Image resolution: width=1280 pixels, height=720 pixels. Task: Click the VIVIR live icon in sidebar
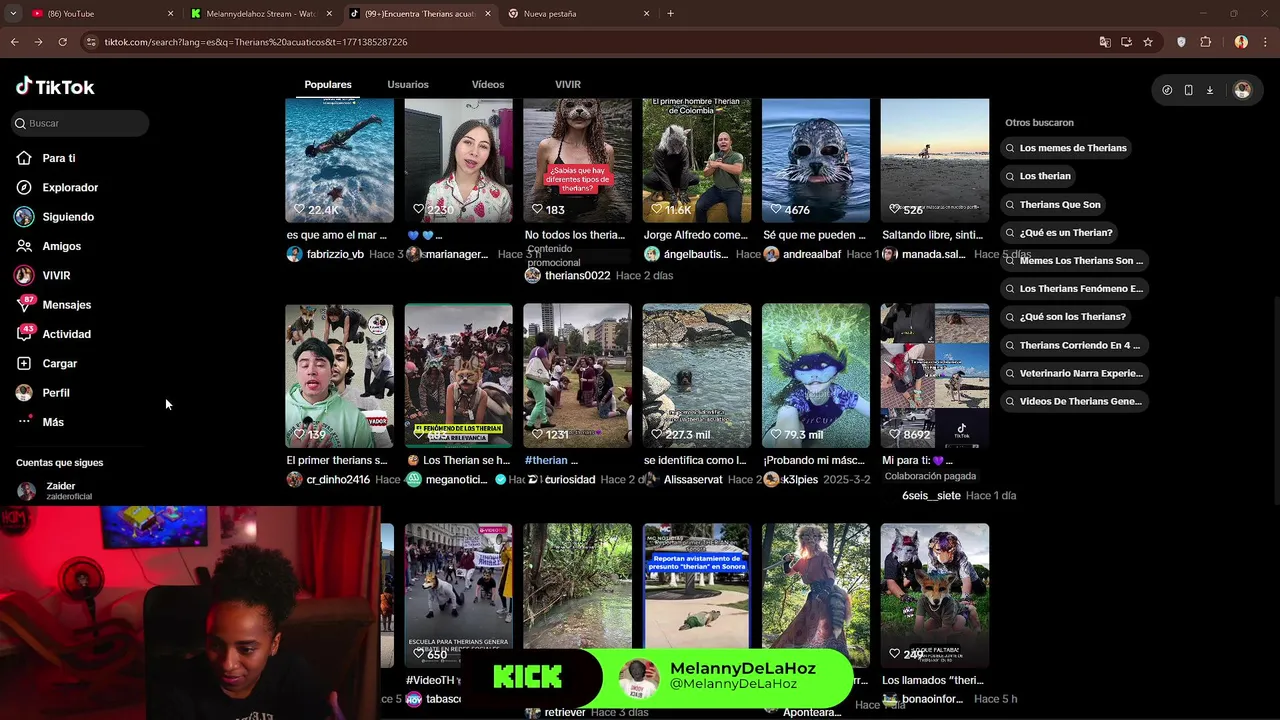pos(24,275)
